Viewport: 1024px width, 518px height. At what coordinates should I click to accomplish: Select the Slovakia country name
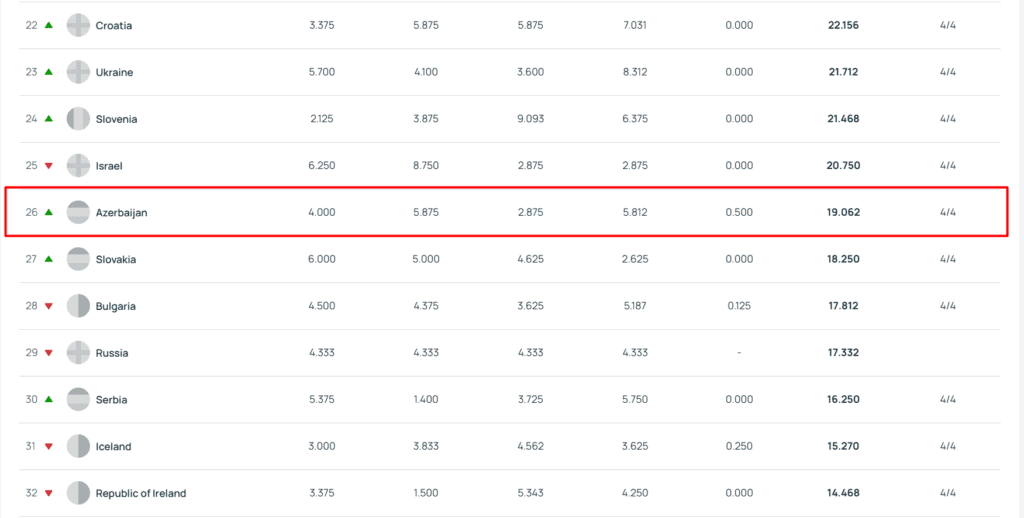coord(116,259)
